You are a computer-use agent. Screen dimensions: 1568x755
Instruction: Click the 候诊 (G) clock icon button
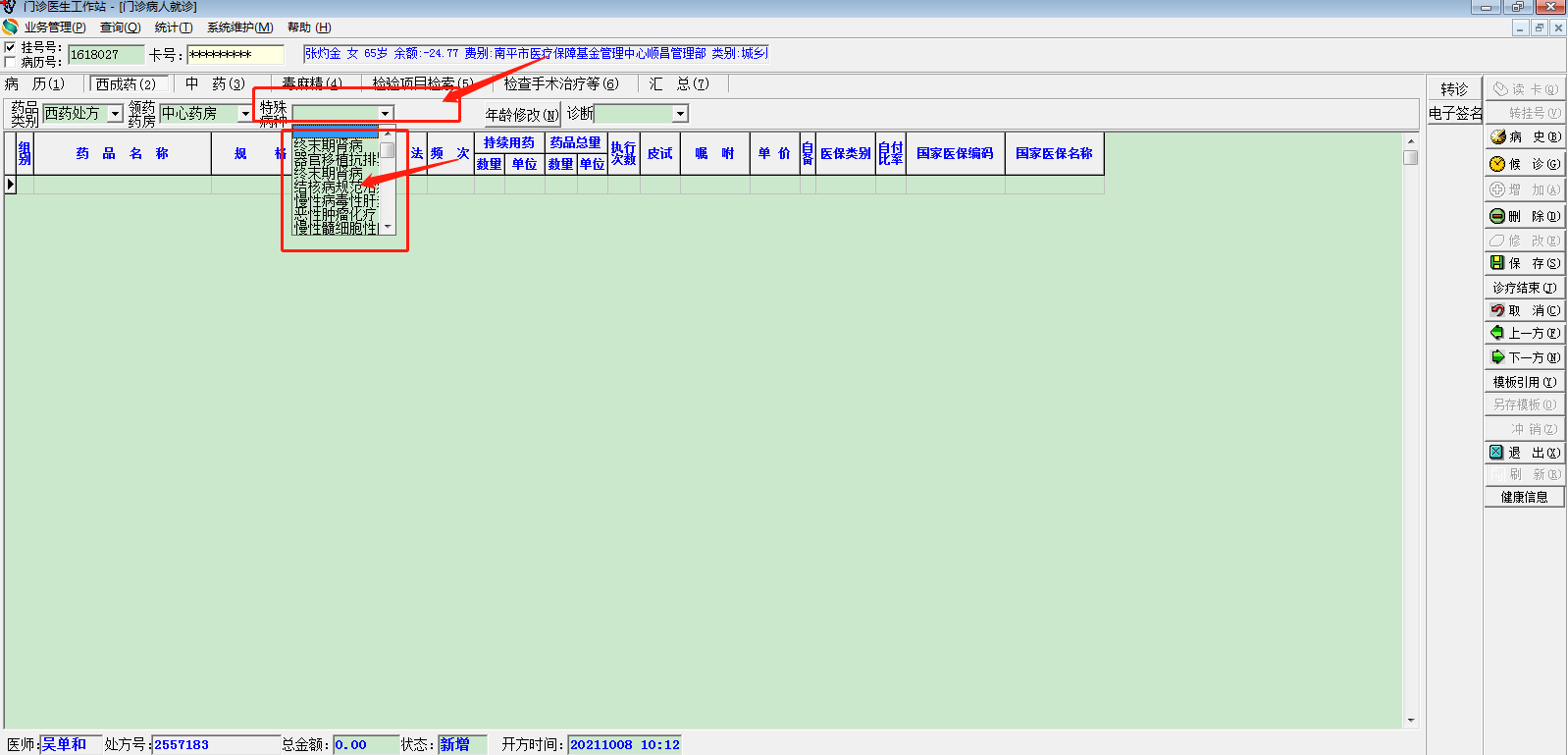(x=1525, y=164)
